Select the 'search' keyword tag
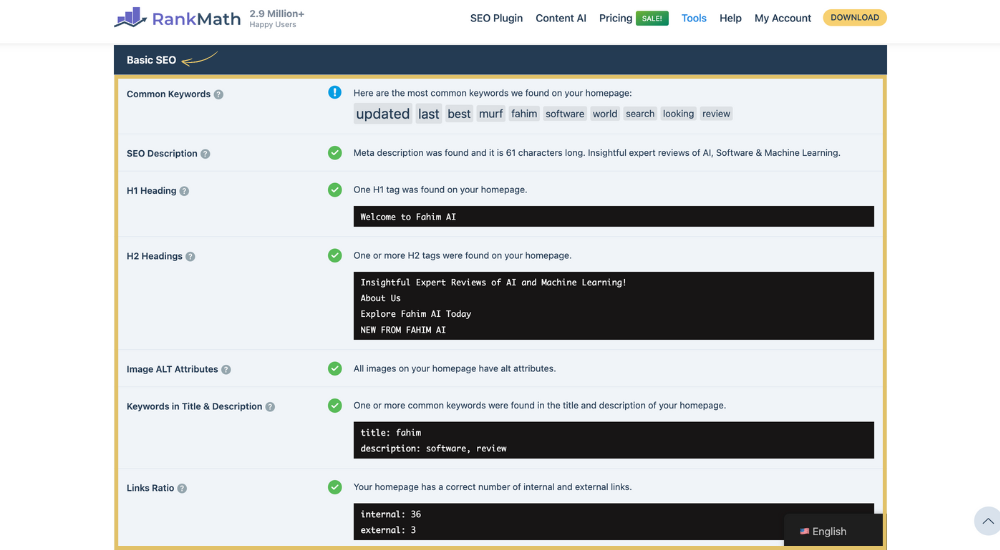The width and height of the screenshot is (1000, 550). pyautogui.click(x=640, y=114)
